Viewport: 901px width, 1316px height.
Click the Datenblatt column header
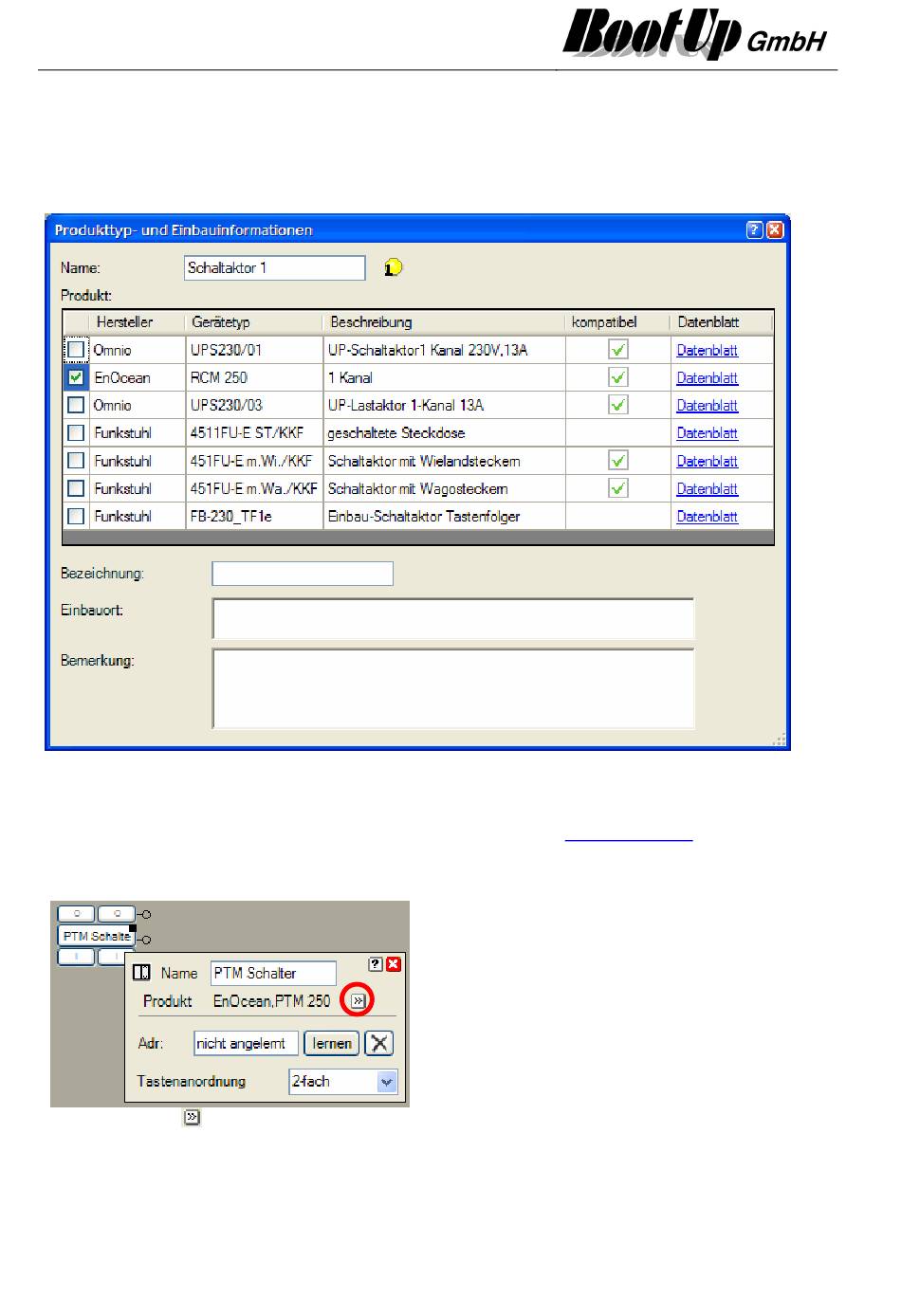click(x=722, y=322)
